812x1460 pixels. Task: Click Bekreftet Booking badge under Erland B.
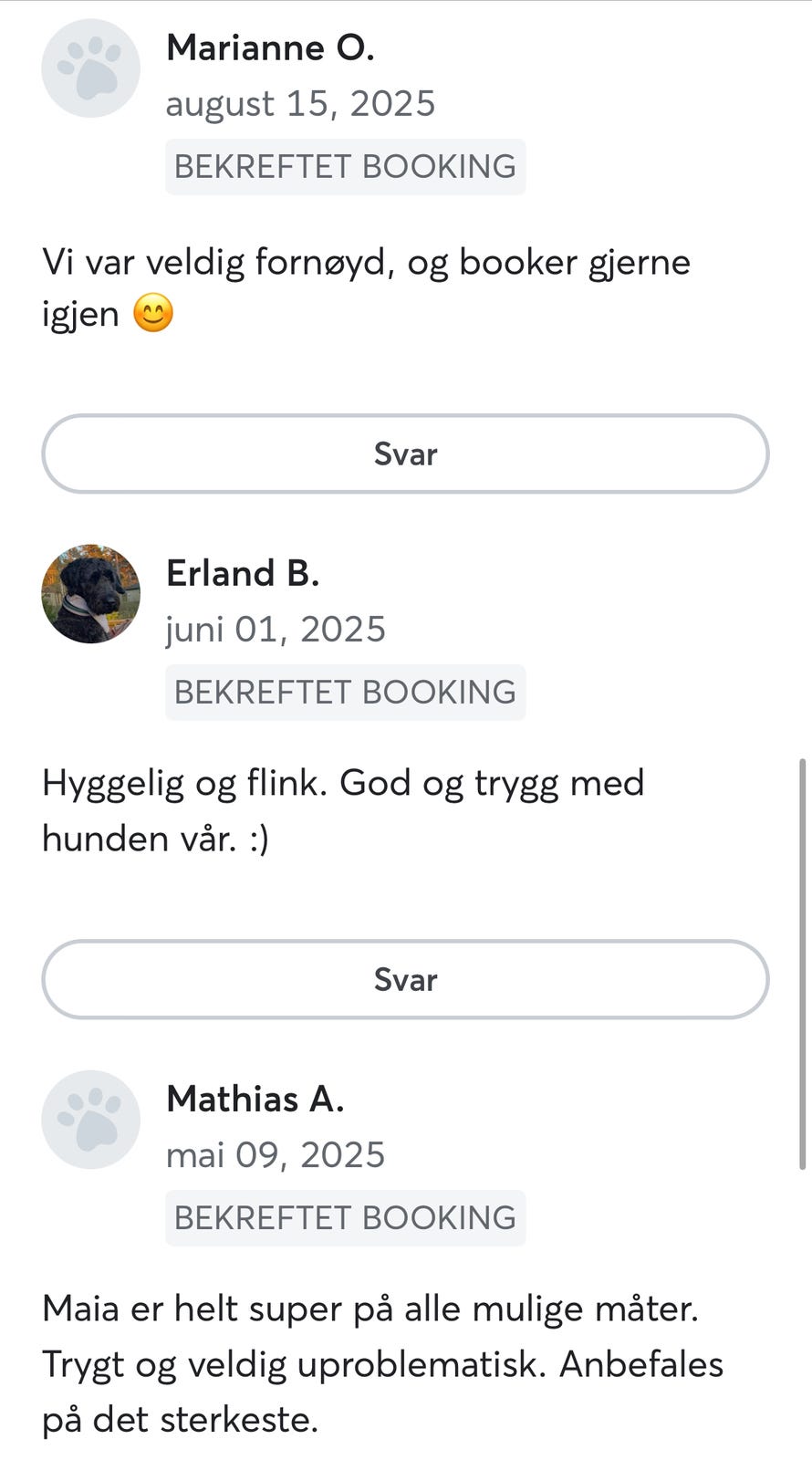pyautogui.click(x=345, y=693)
